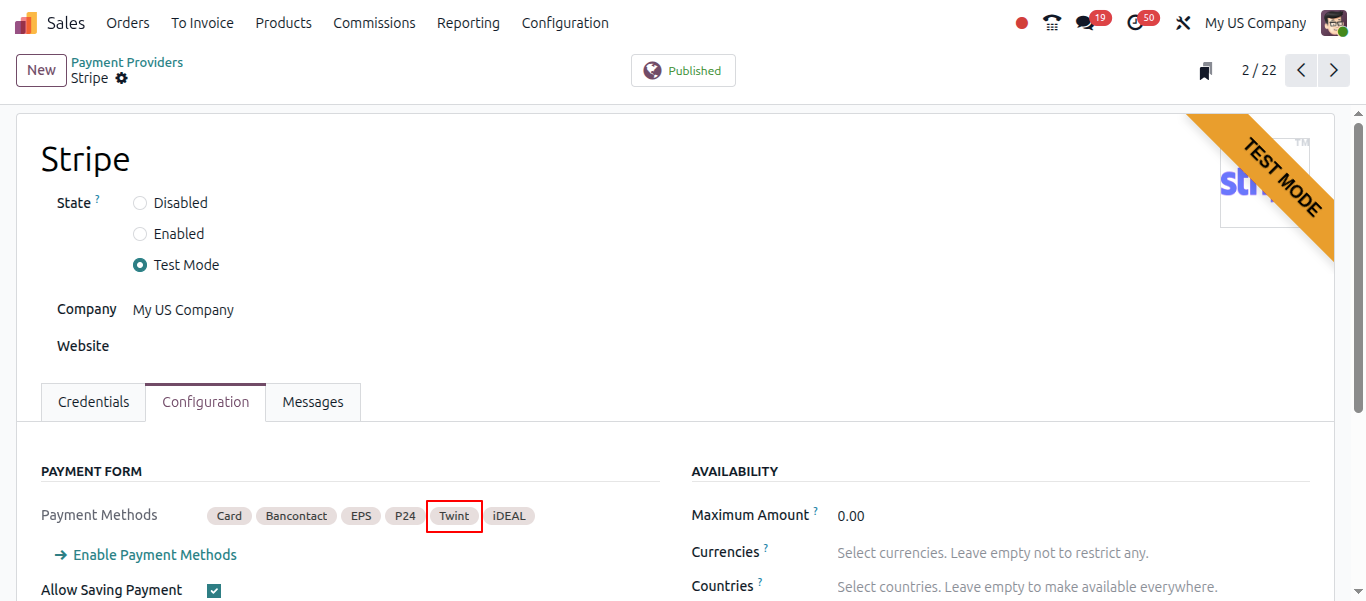Click the State help question mark
Viewport: 1366px width, 601px height.
[97, 199]
